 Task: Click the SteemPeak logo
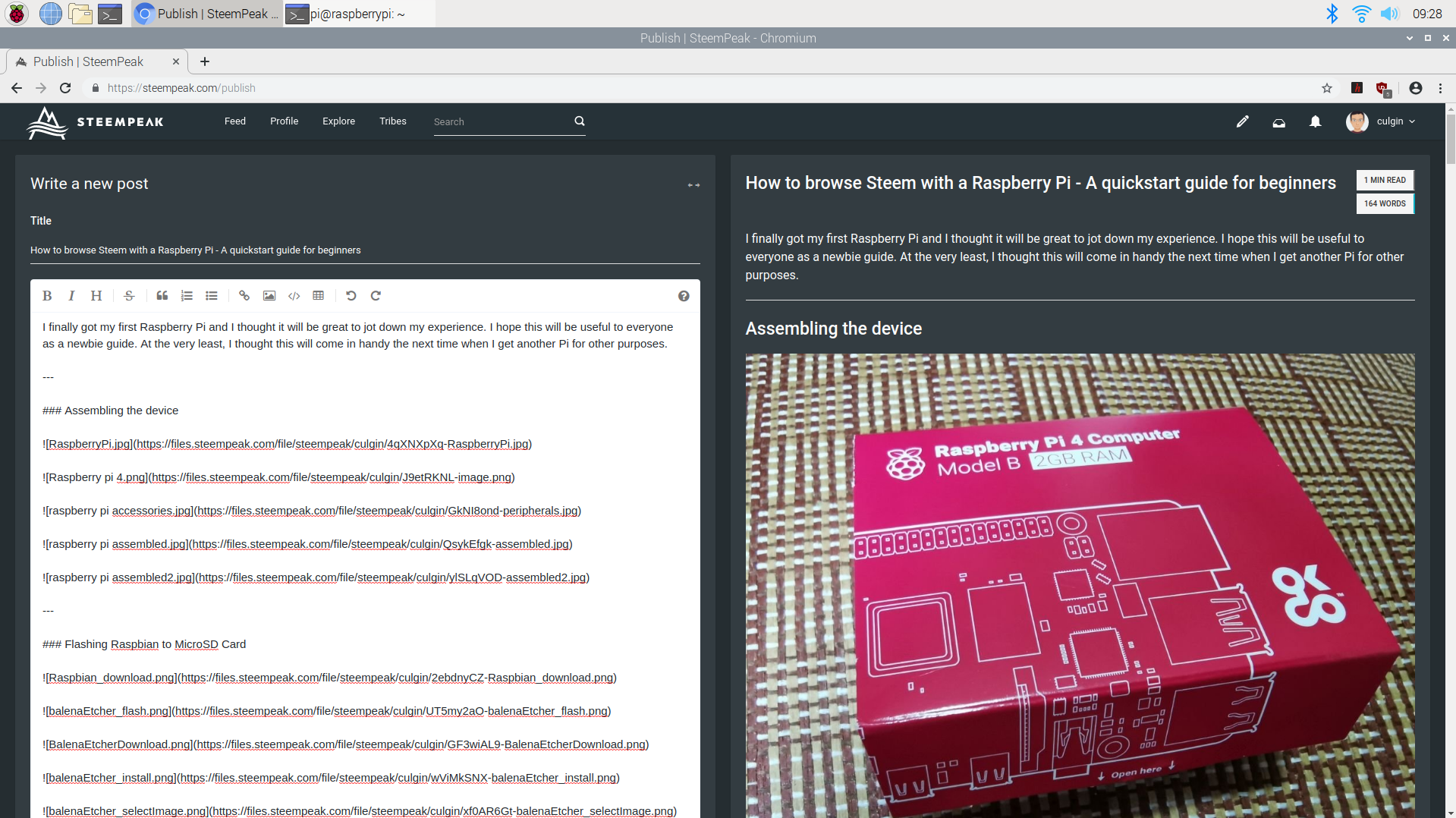coord(95,122)
